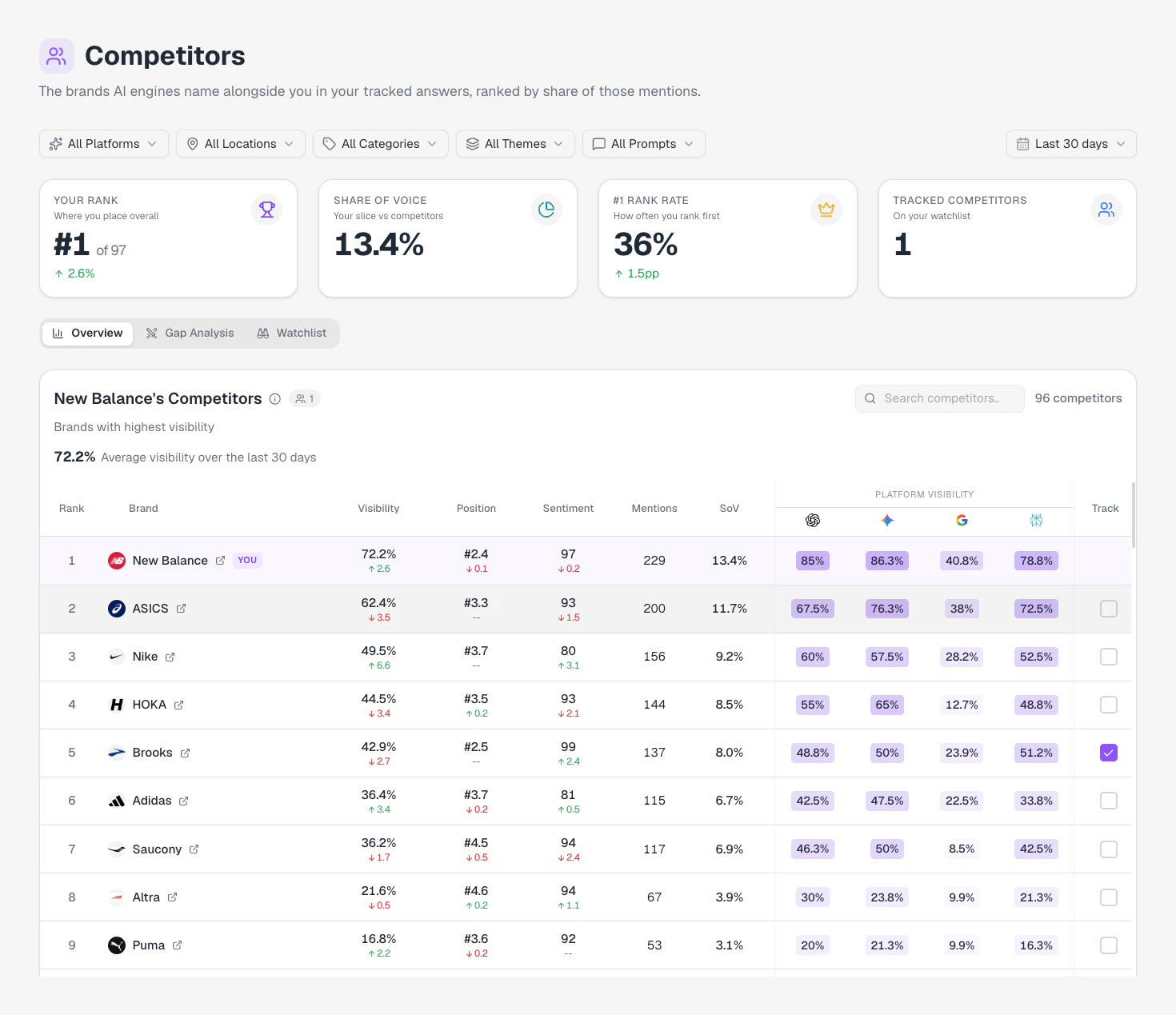Click the Gemini platform column icon
This screenshot has height=1015, width=1176.
887,521
